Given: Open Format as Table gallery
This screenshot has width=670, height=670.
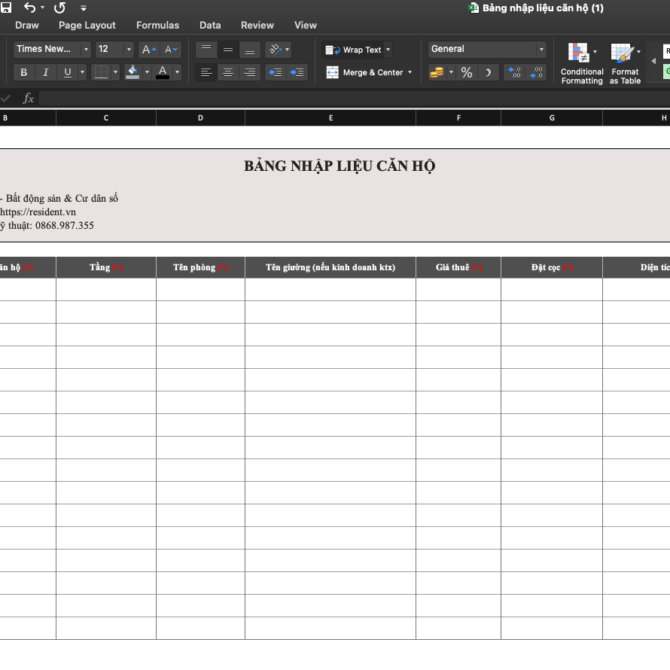Looking at the screenshot, I should 625,63.
